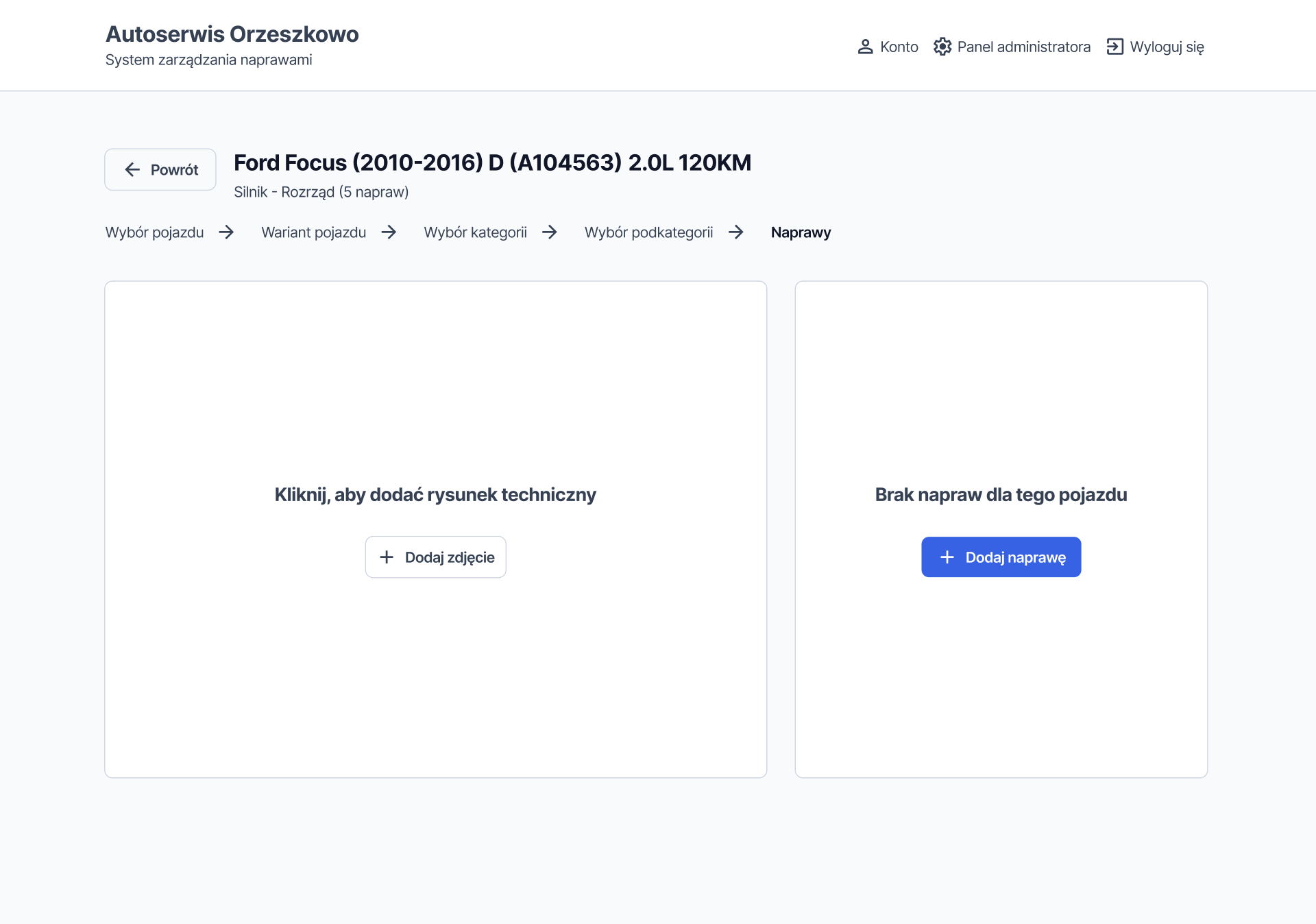Image resolution: width=1316 pixels, height=924 pixels.
Task: Click 'Brak napraw dla tego pojazdu' message
Action: point(1001,495)
